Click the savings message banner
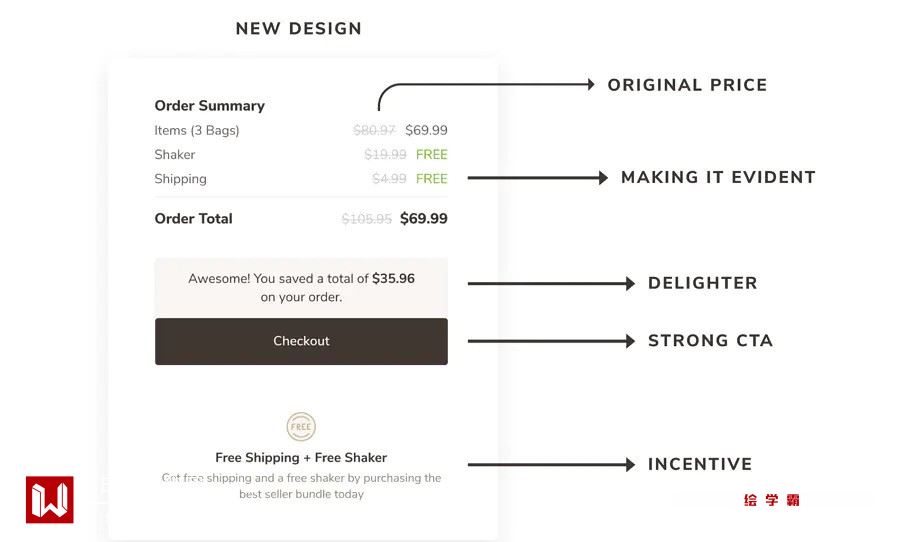The width and height of the screenshot is (900, 542). tap(301, 287)
